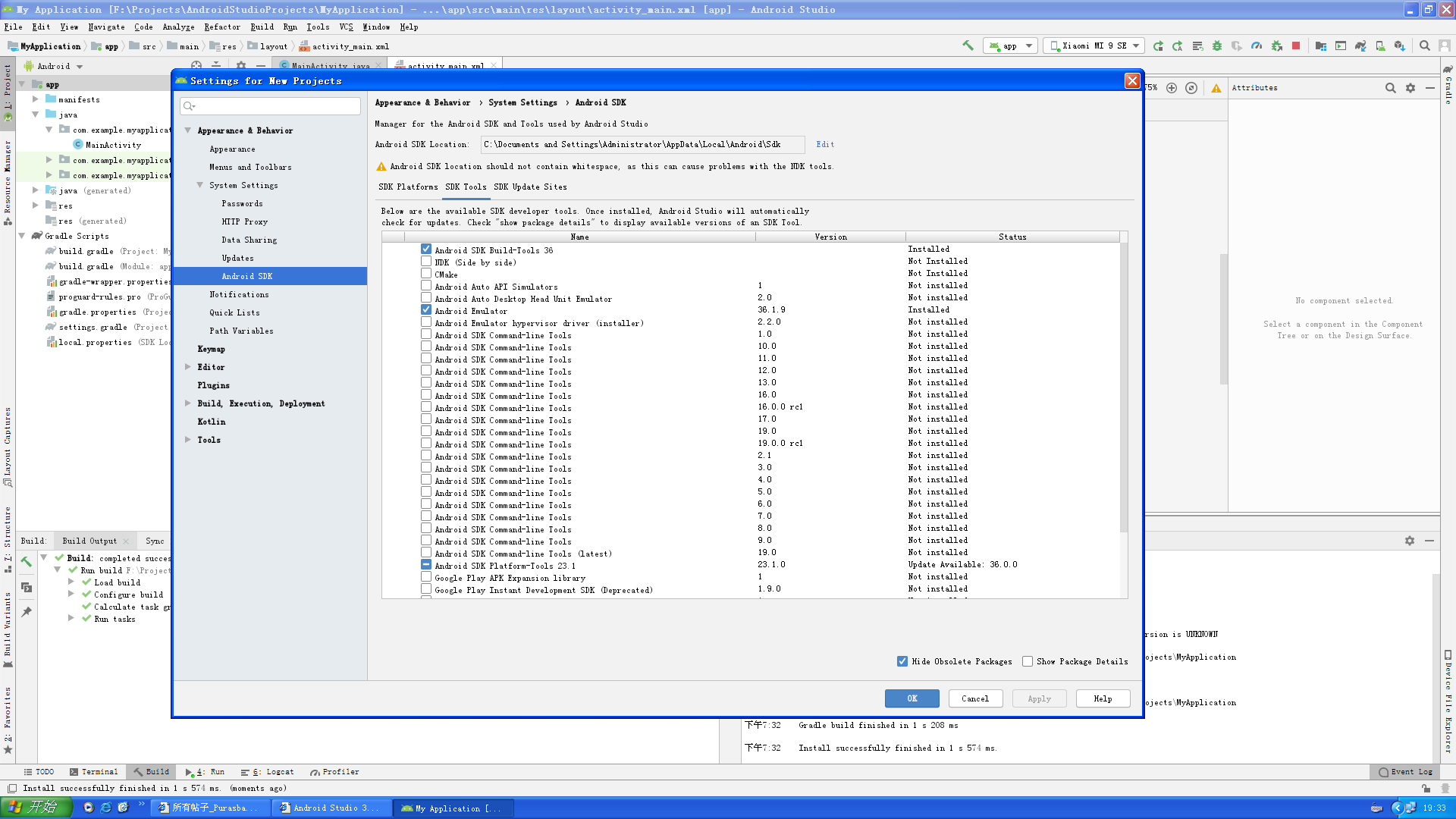Click the OK button
Image resolution: width=1456 pixels, height=819 pixels.
point(912,698)
